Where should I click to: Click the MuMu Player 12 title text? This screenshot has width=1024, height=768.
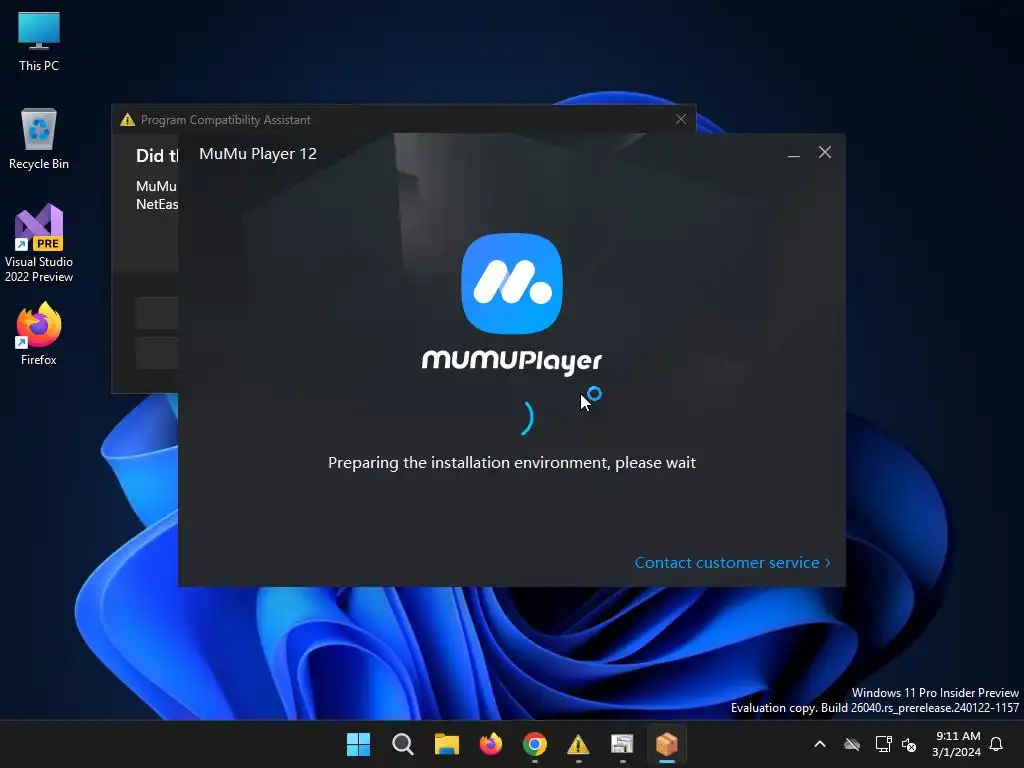click(258, 153)
